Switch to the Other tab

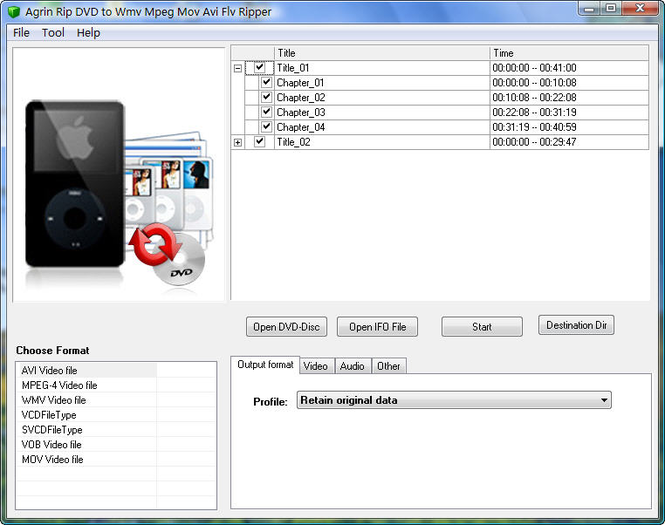click(x=388, y=366)
